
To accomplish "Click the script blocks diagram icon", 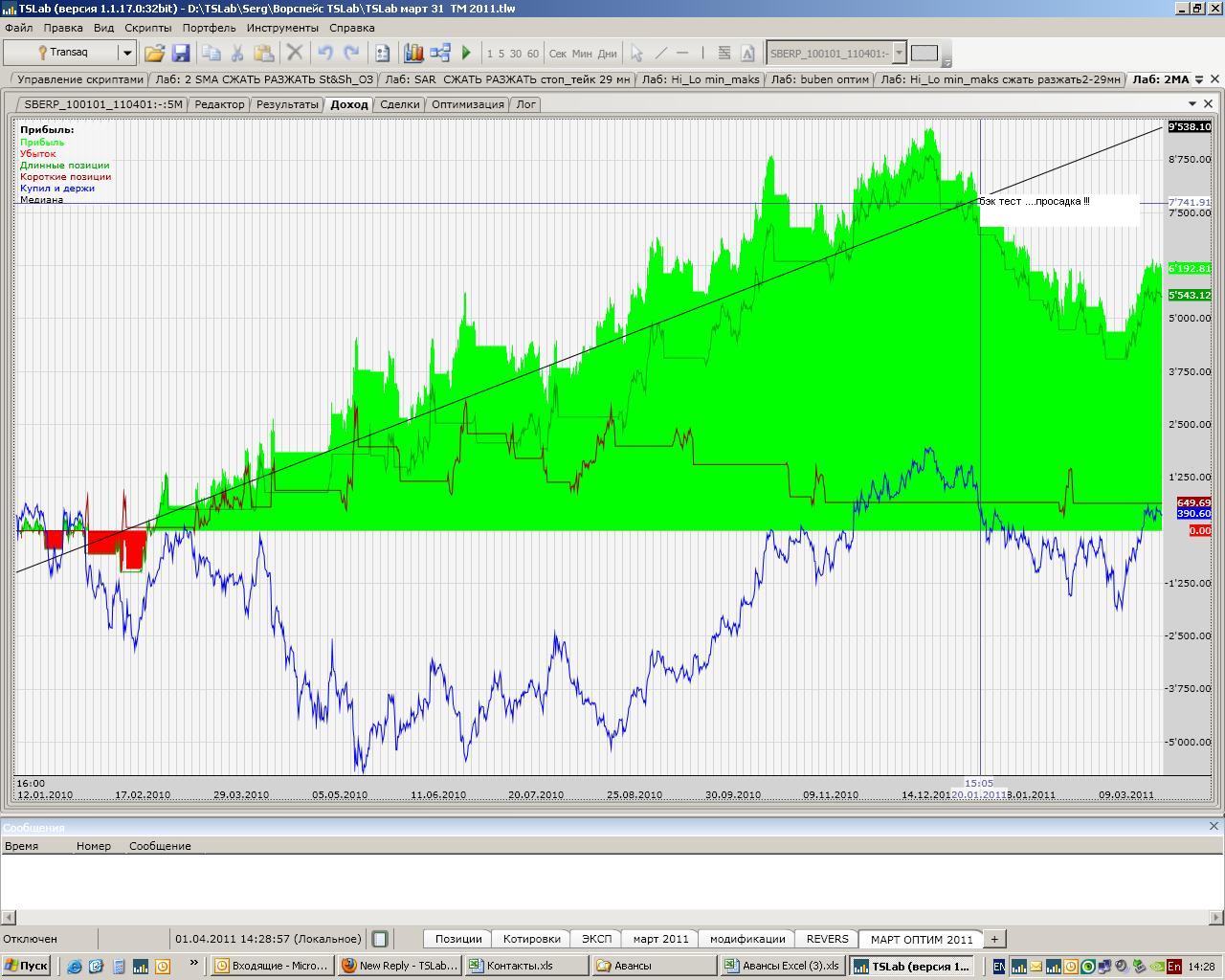I will (440, 54).
